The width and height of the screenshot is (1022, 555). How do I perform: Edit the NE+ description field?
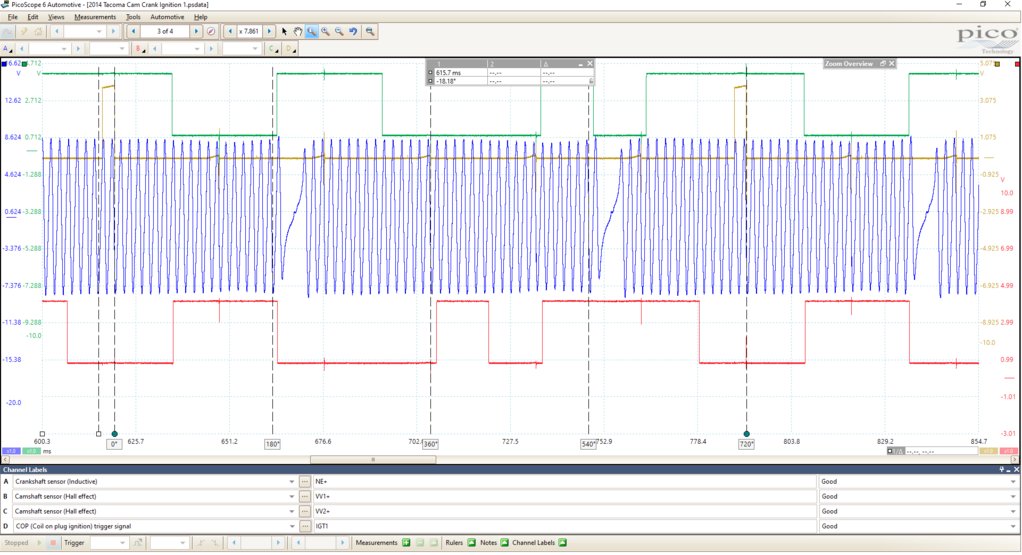coord(564,482)
